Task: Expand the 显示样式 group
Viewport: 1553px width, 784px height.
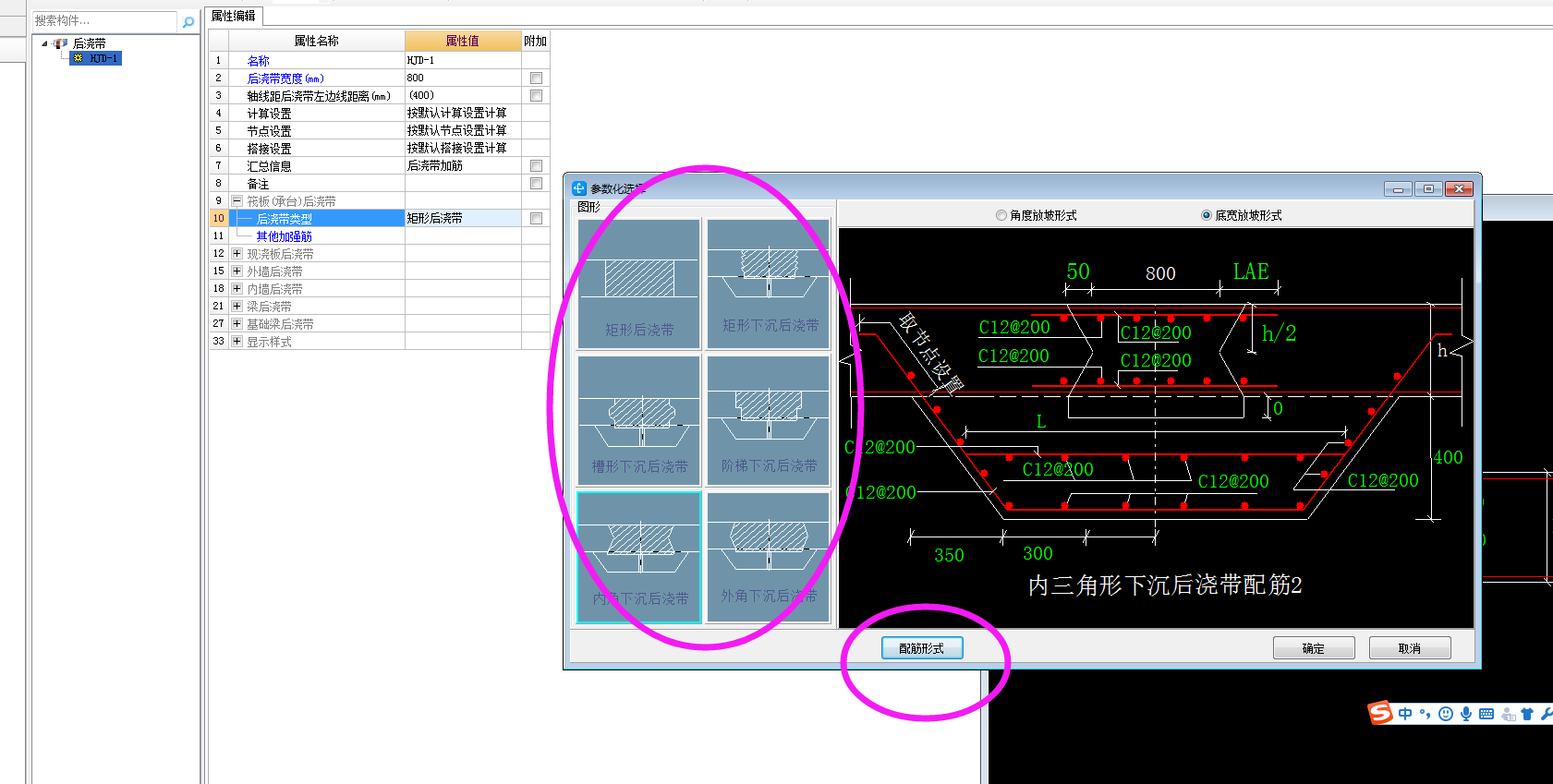Action: pyautogui.click(x=237, y=342)
